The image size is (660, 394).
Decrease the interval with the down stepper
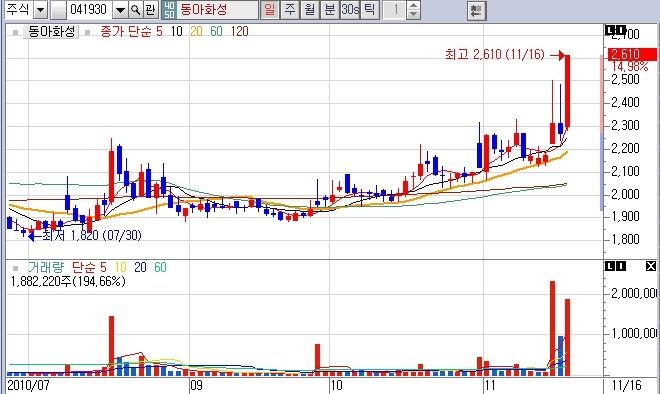[413, 14]
